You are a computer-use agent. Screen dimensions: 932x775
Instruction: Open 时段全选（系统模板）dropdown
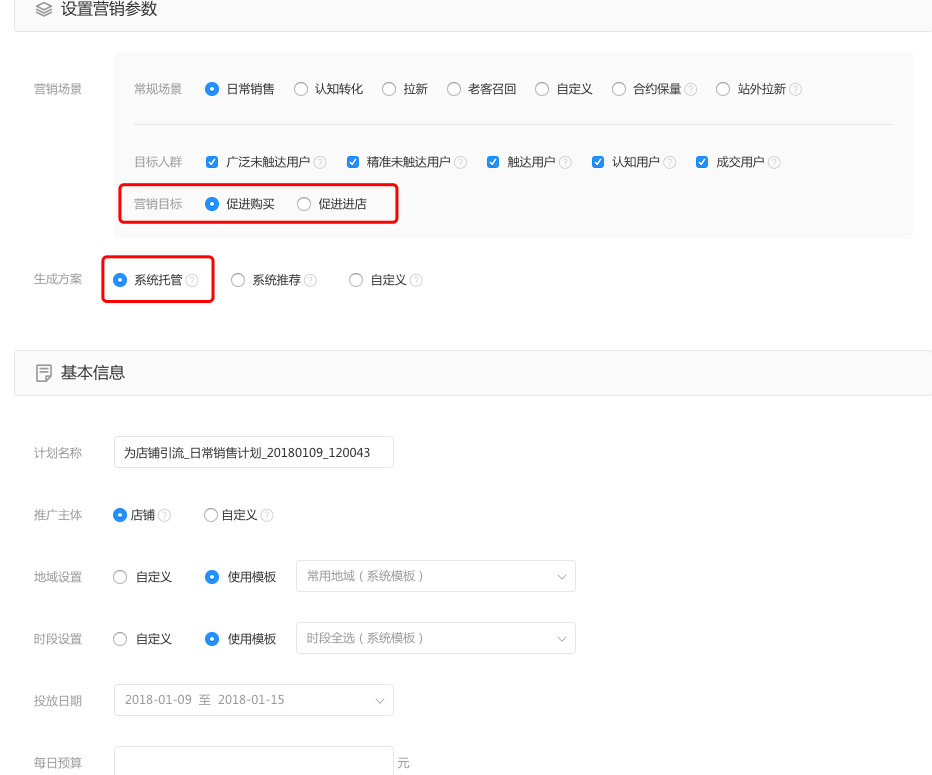coord(436,638)
